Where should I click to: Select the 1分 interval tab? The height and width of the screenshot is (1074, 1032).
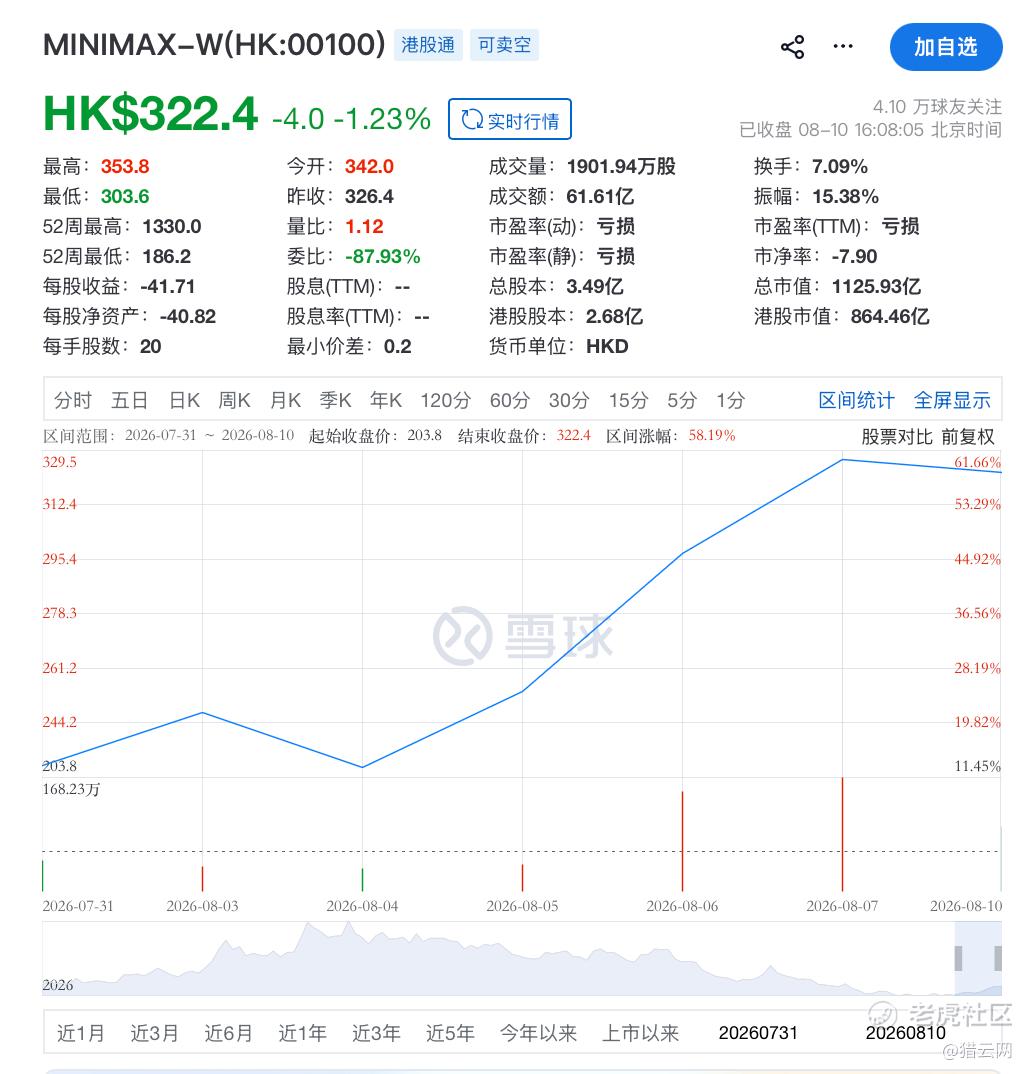tap(730, 400)
